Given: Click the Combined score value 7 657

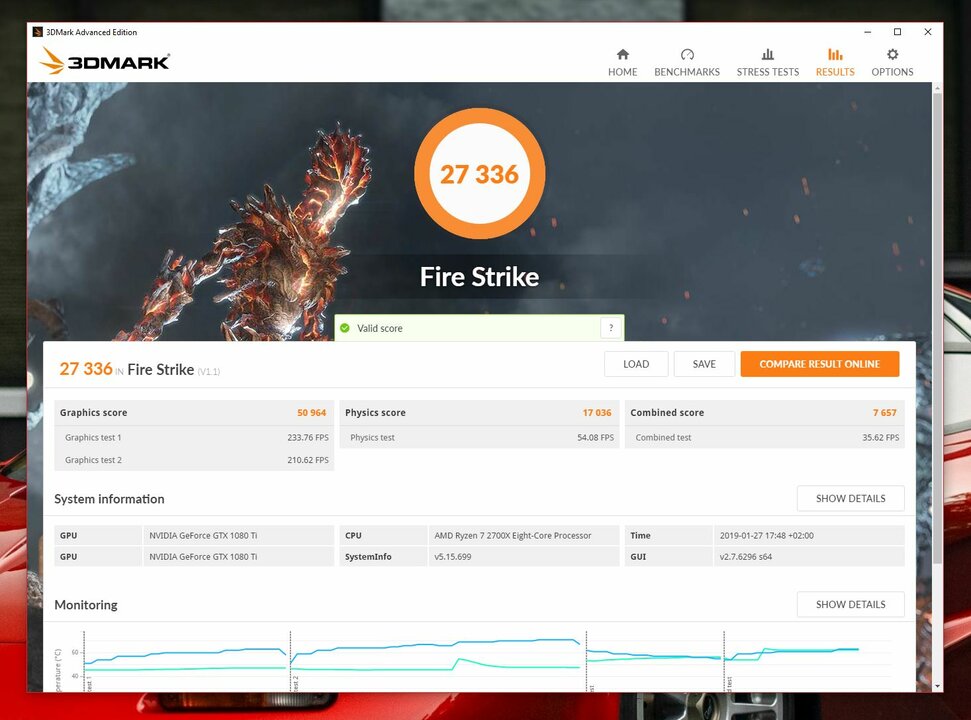Looking at the screenshot, I should point(884,412).
